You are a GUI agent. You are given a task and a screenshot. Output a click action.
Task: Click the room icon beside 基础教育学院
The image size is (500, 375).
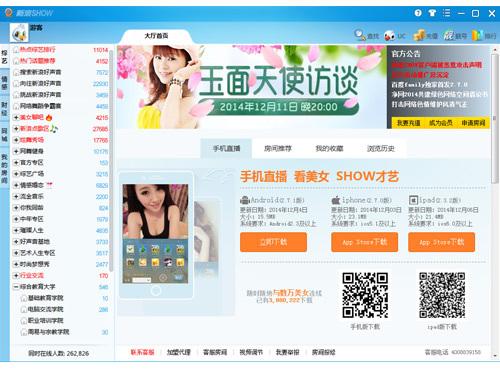coord(24,298)
